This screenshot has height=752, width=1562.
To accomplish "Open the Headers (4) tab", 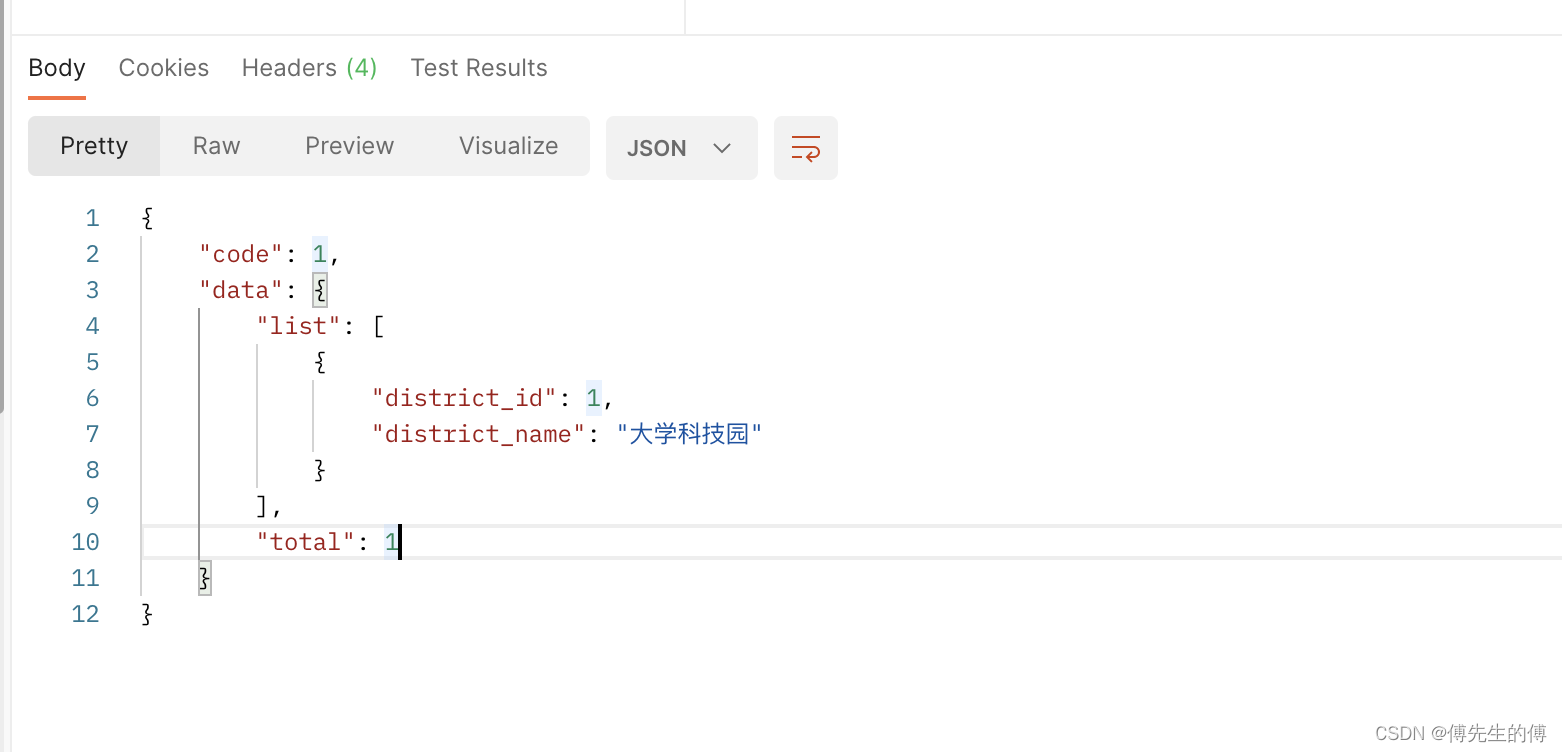I will coord(309,68).
